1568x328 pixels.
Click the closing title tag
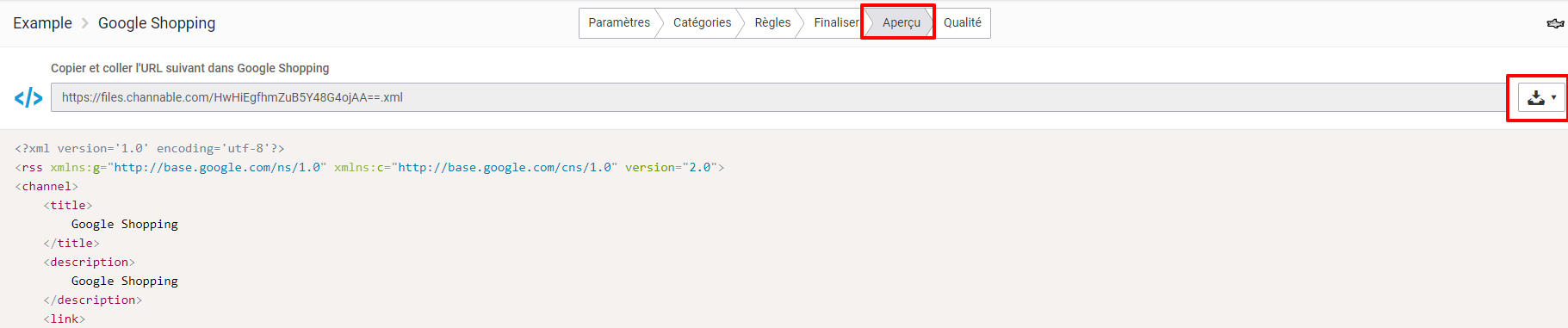[x=71, y=243]
